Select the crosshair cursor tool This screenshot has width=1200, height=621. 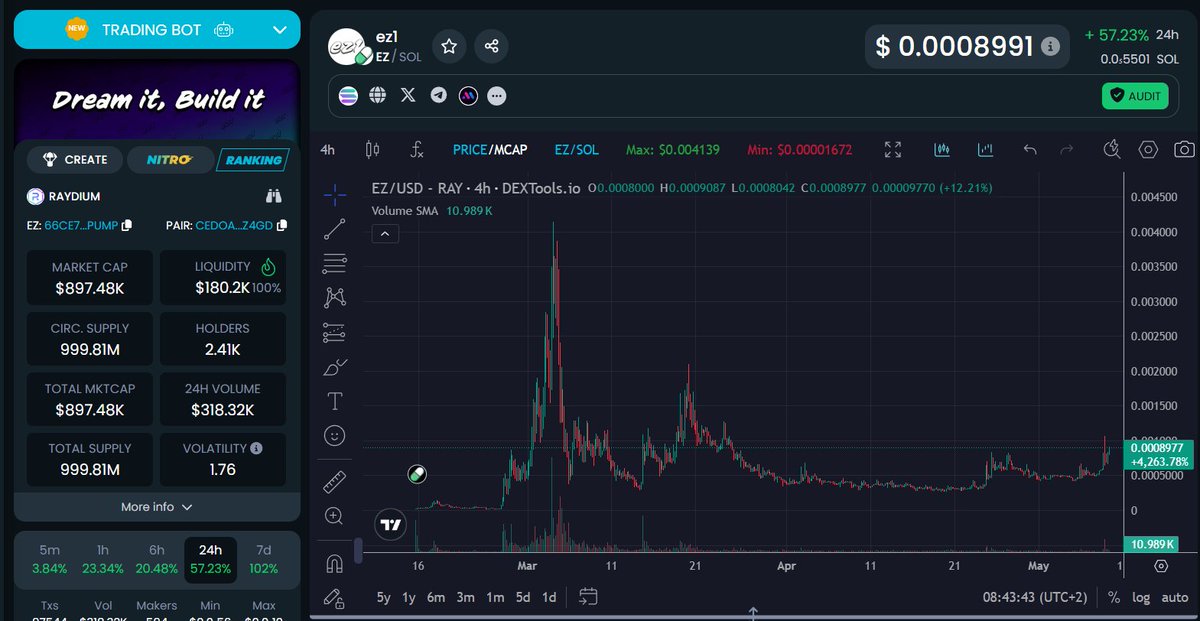(x=335, y=193)
